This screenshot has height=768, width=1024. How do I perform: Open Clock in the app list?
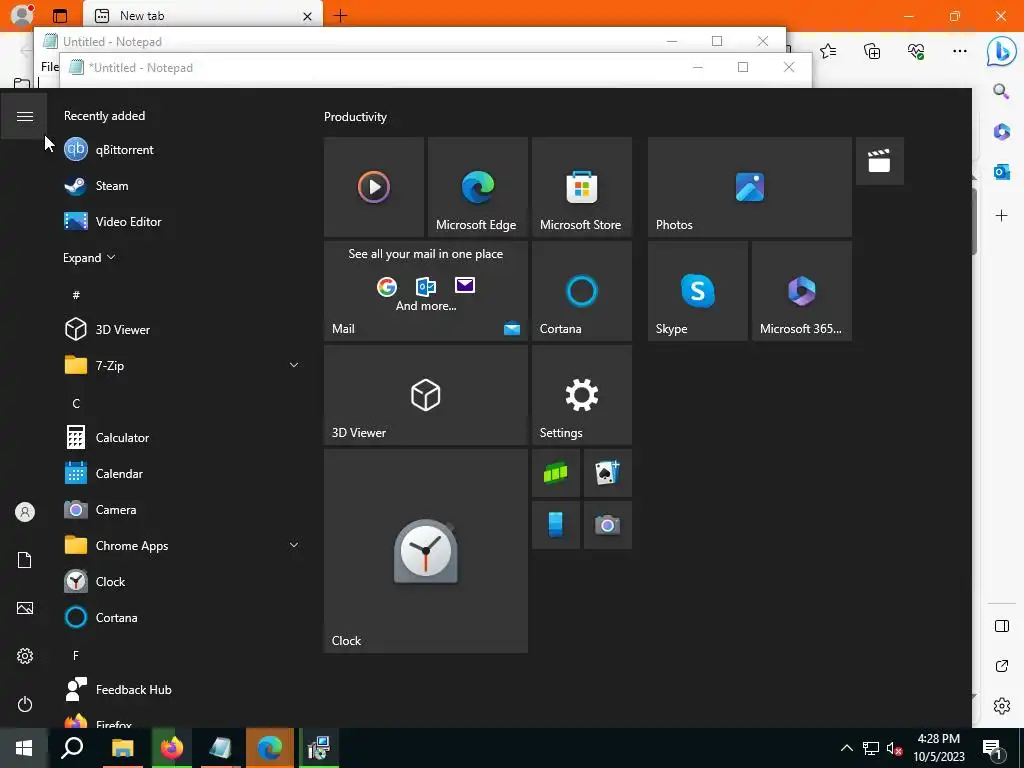point(182,581)
